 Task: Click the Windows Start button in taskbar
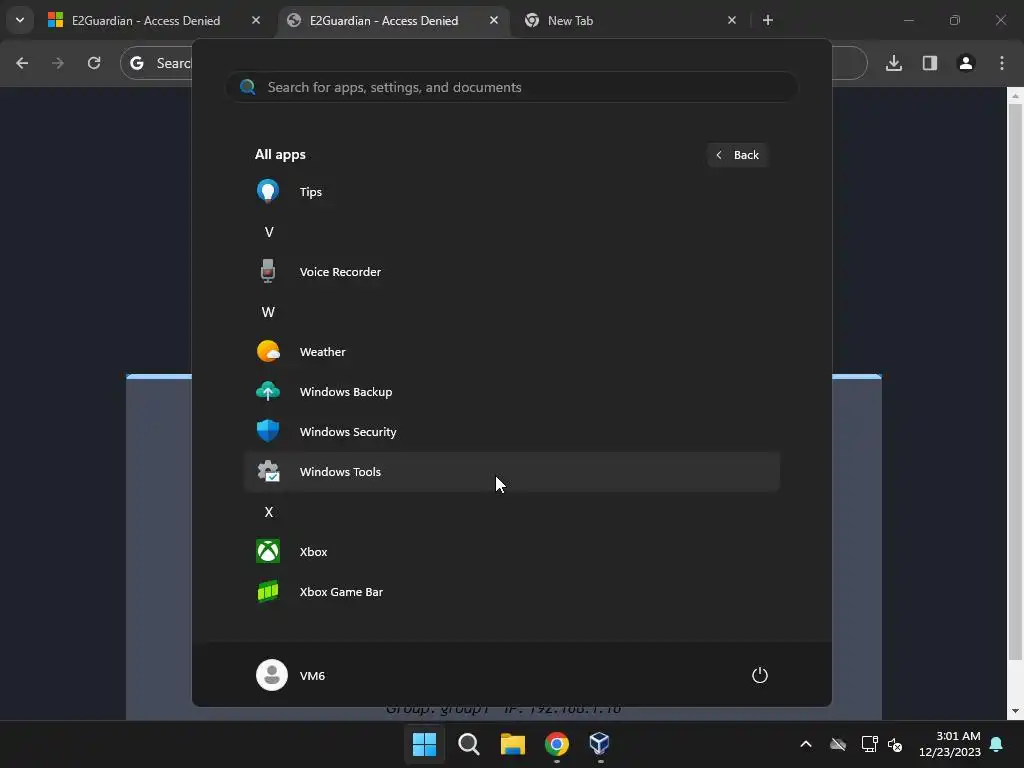coord(424,743)
